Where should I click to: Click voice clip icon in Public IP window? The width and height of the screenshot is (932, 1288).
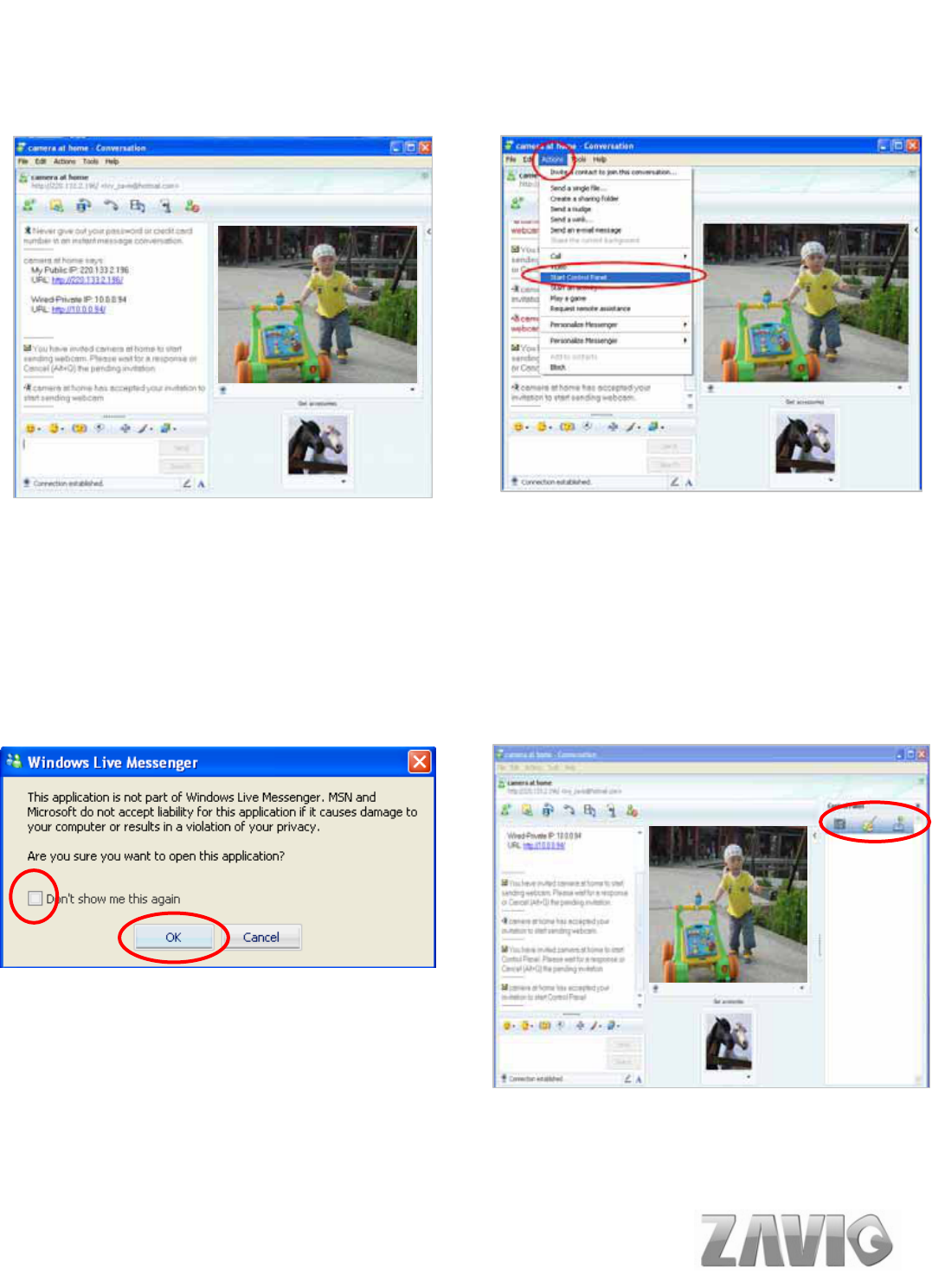tap(100, 428)
